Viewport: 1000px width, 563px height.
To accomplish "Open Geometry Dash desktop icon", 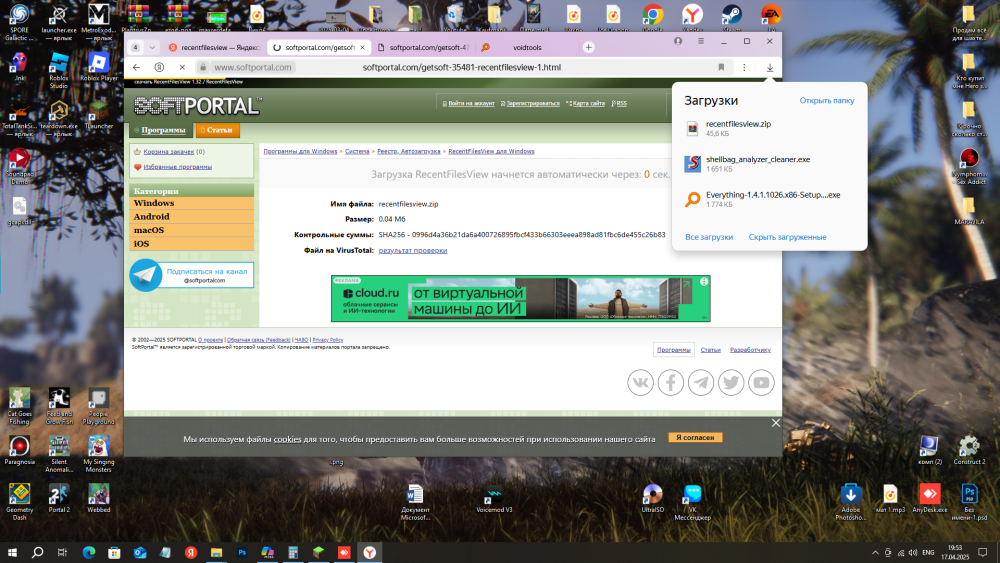I will pos(19,502).
